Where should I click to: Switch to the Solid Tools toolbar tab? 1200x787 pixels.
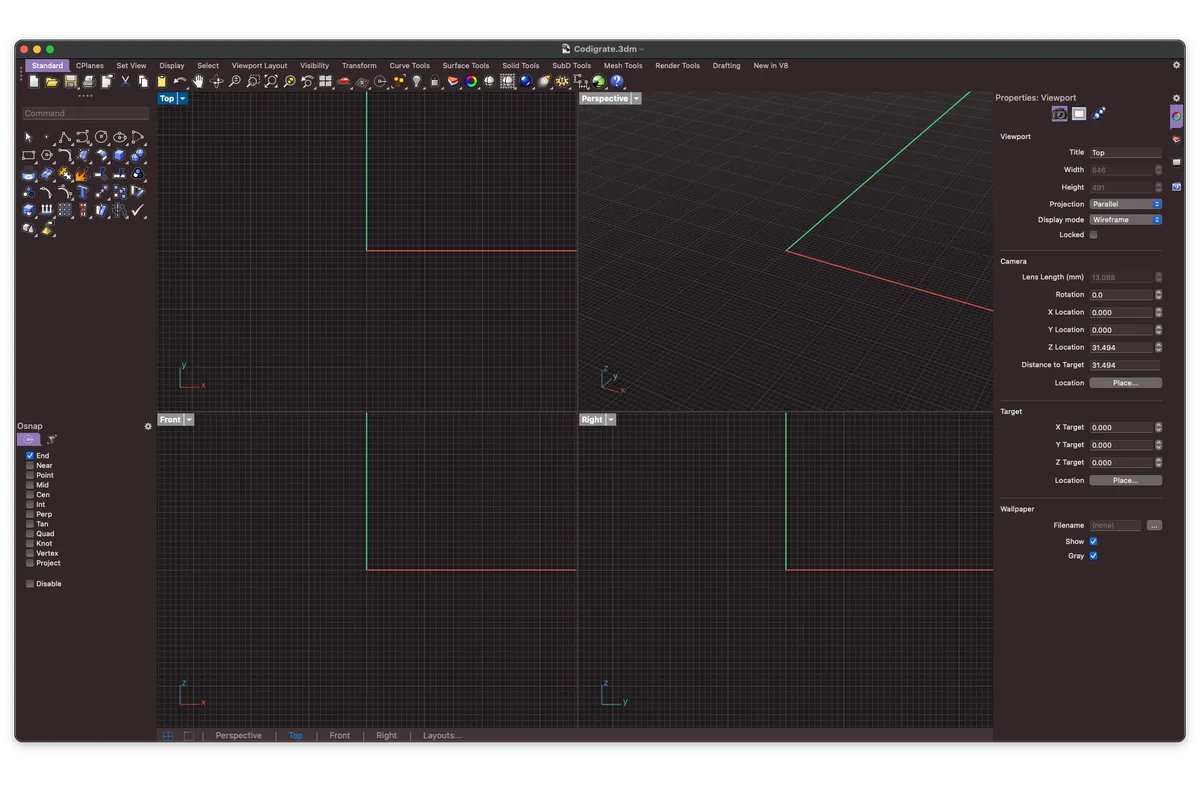(x=521, y=66)
